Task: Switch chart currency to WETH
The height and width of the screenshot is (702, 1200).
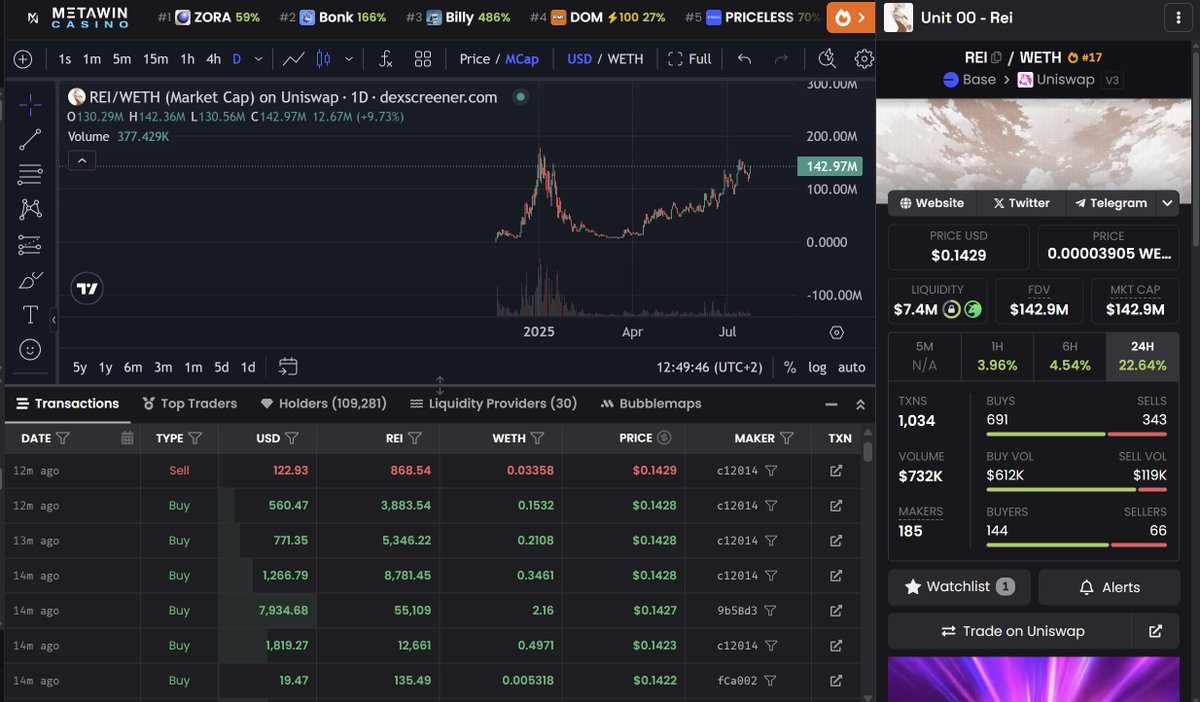Action: [x=626, y=59]
